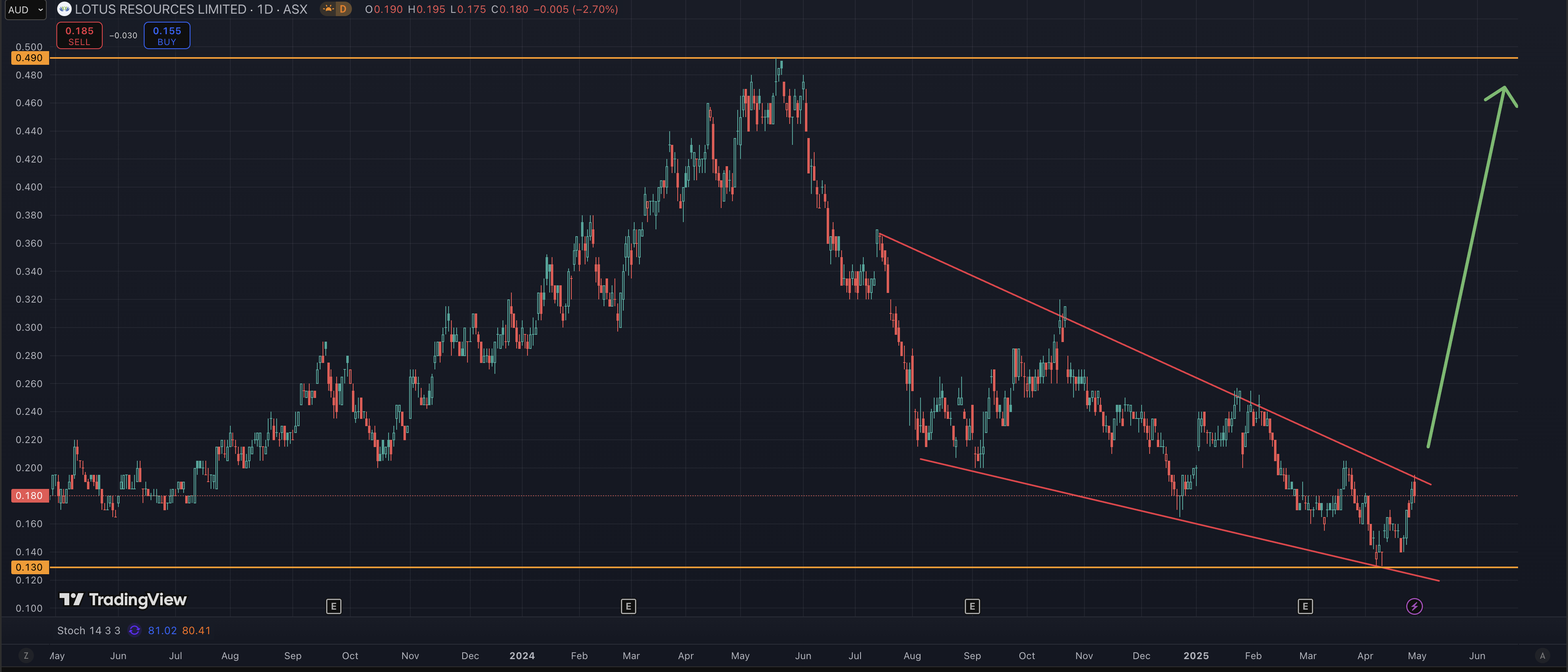Click the O0.190 open price value
This screenshot has width=1568, height=672.
[383, 9]
